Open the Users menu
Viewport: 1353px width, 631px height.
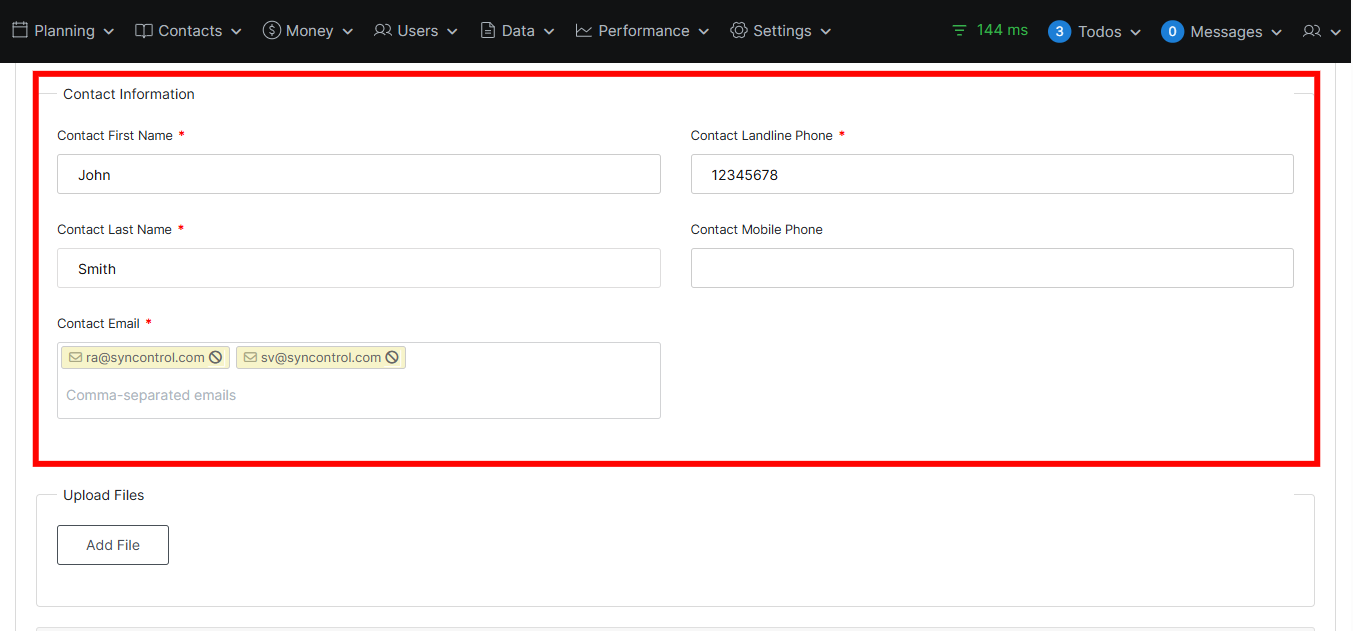point(416,31)
